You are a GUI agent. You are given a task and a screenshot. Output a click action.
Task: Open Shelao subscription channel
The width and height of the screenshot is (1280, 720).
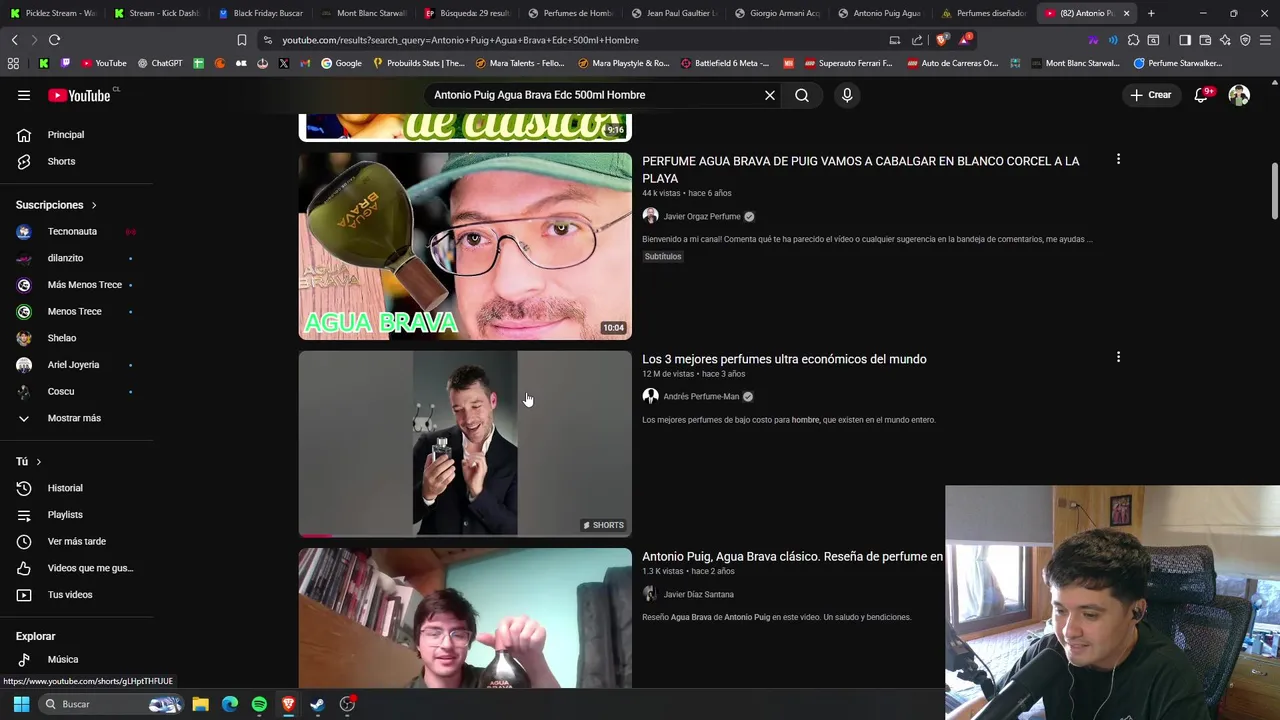61,338
